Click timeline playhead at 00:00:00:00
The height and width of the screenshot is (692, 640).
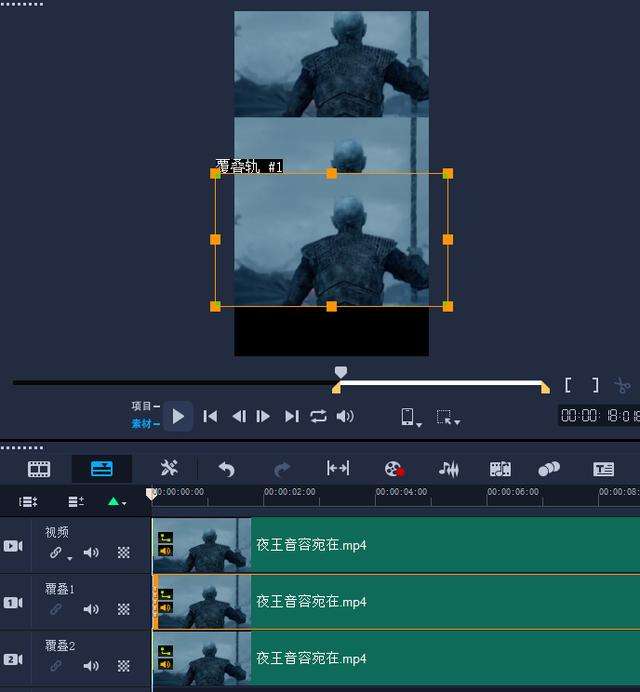(151, 493)
